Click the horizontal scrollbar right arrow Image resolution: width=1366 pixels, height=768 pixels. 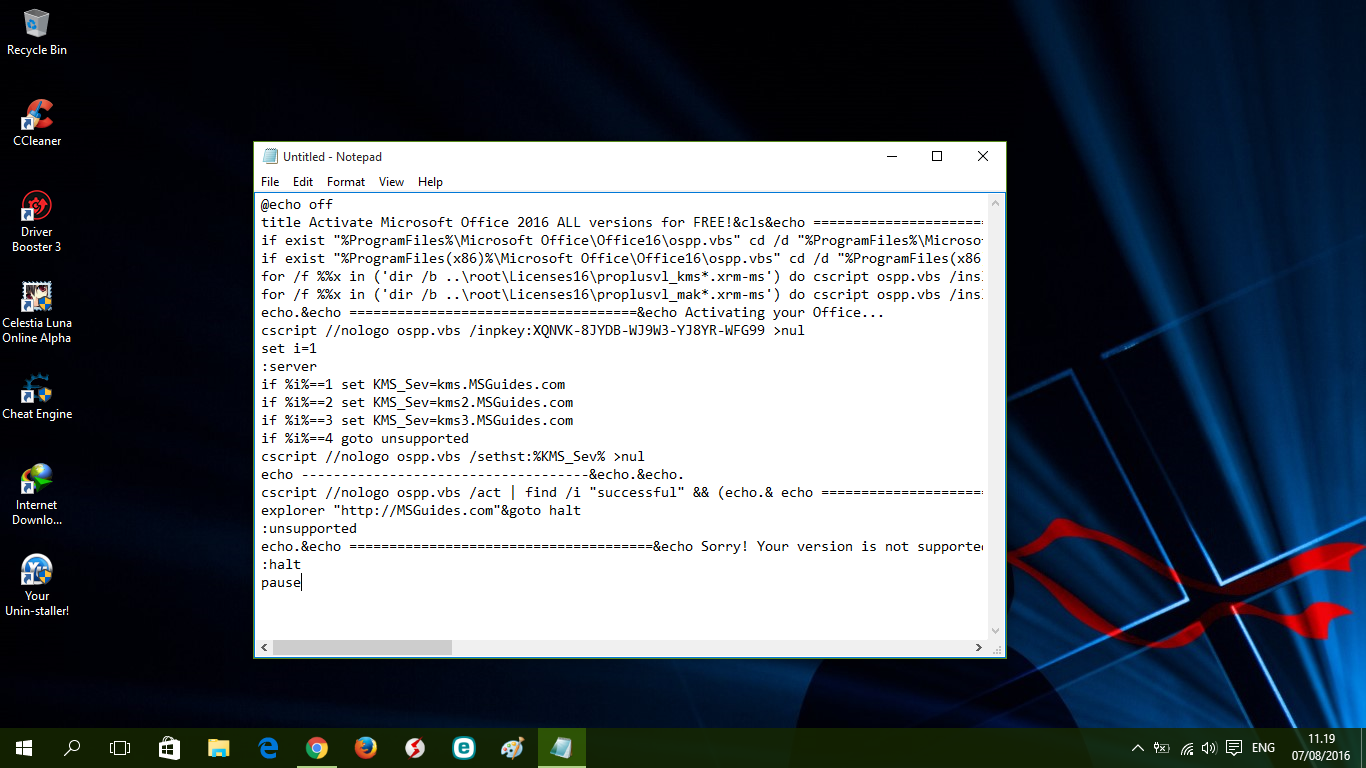(x=979, y=648)
